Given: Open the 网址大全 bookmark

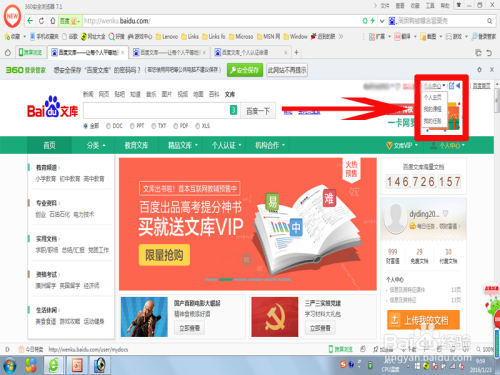Looking at the screenshot, I should tap(93, 36).
